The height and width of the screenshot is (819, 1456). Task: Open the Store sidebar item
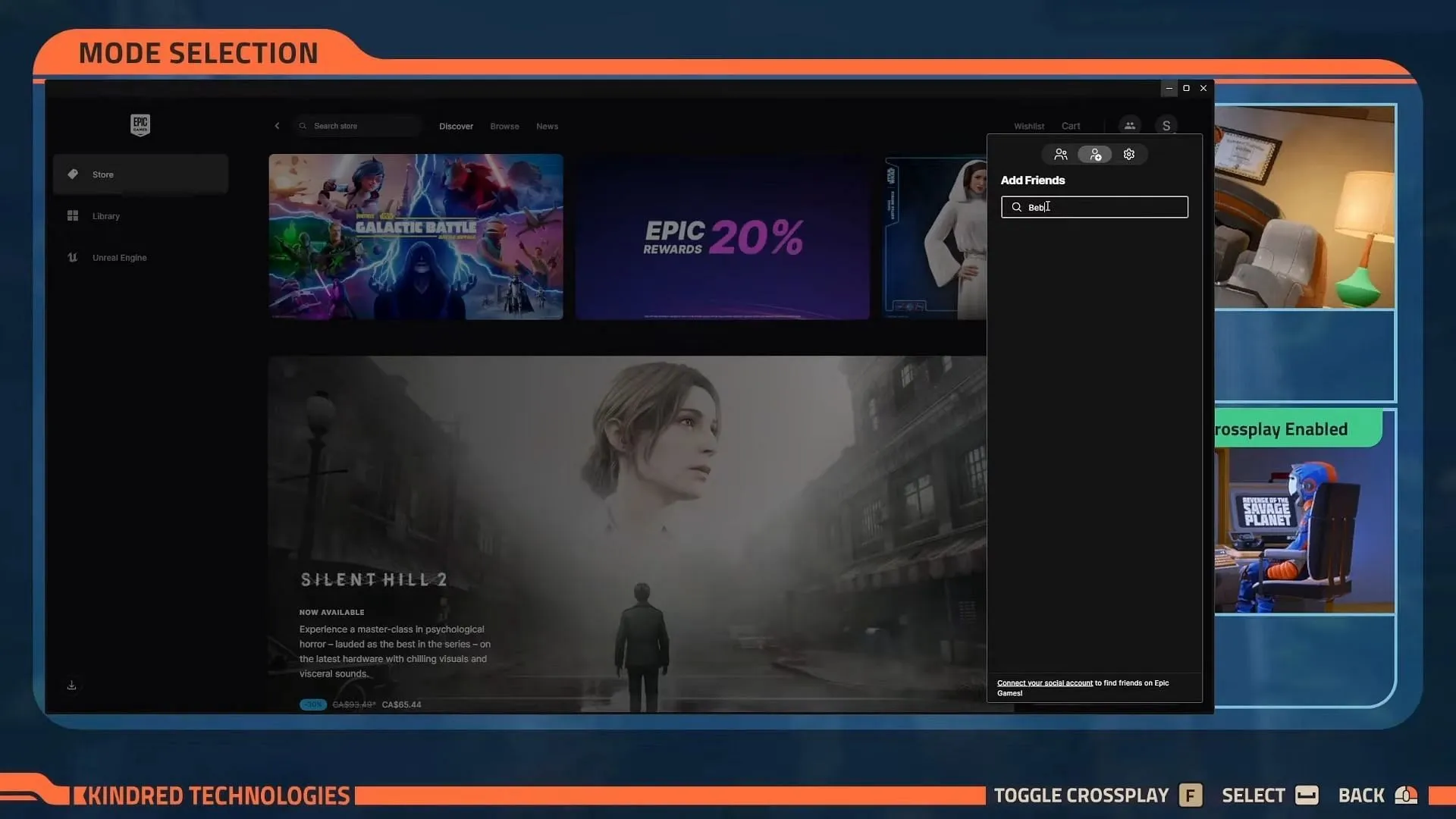[140, 174]
